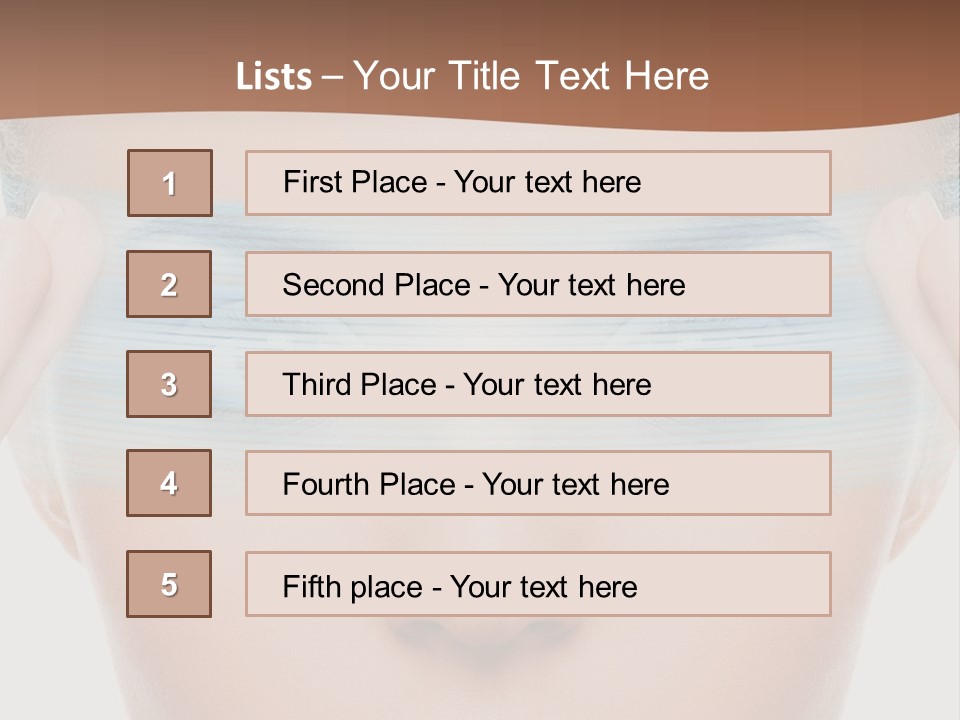Click the number 5 box
960x720 pixels.
169,584
